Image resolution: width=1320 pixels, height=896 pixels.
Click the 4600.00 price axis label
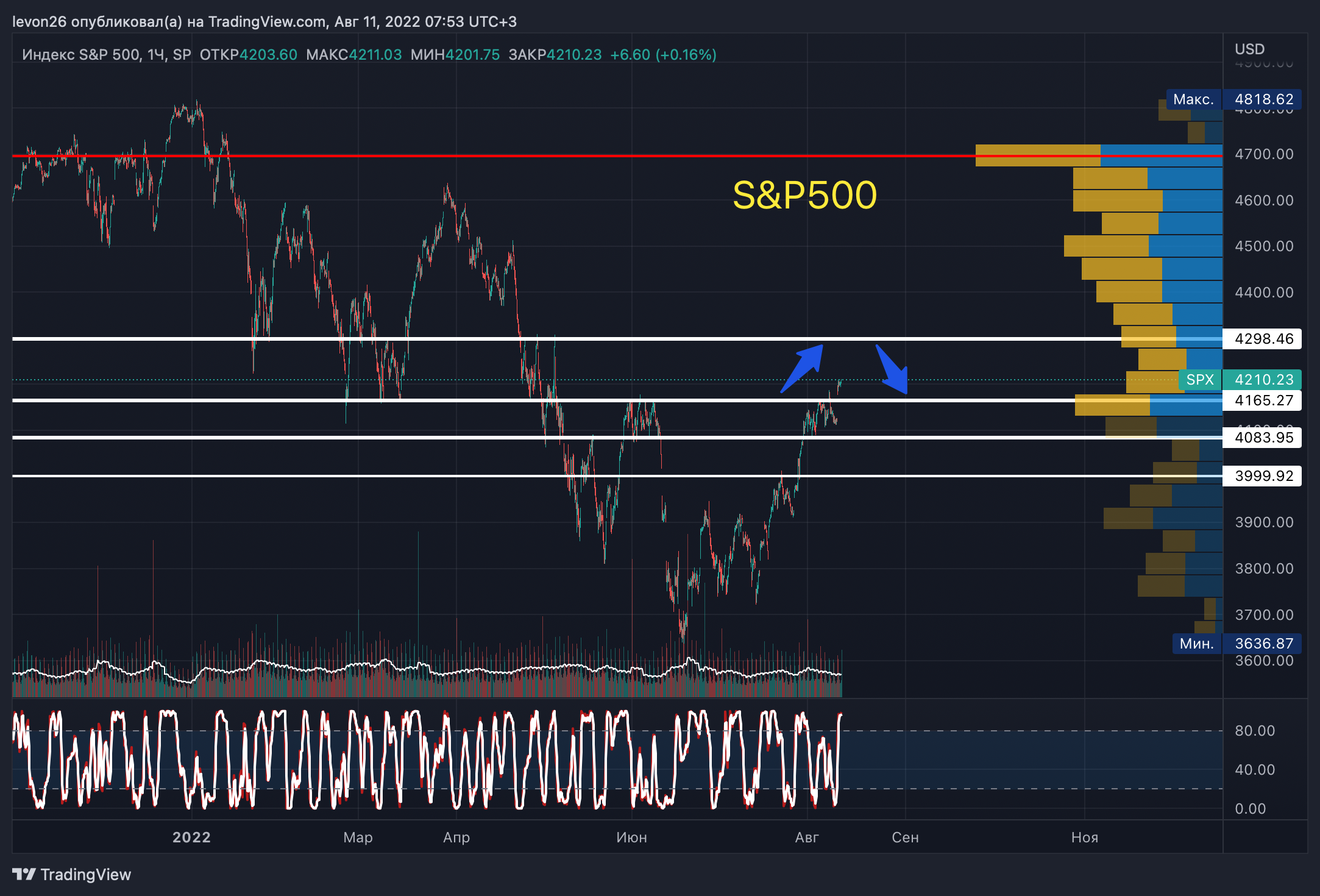point(1264,201)
